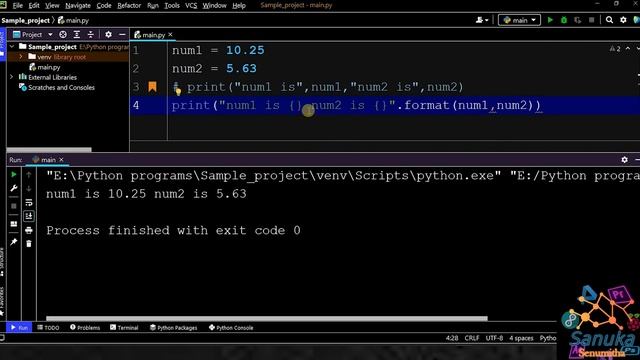Screen dimensions: 640x360
Task: Click main.py breadcrumb in navigation bar
Action: coord(73,20)
